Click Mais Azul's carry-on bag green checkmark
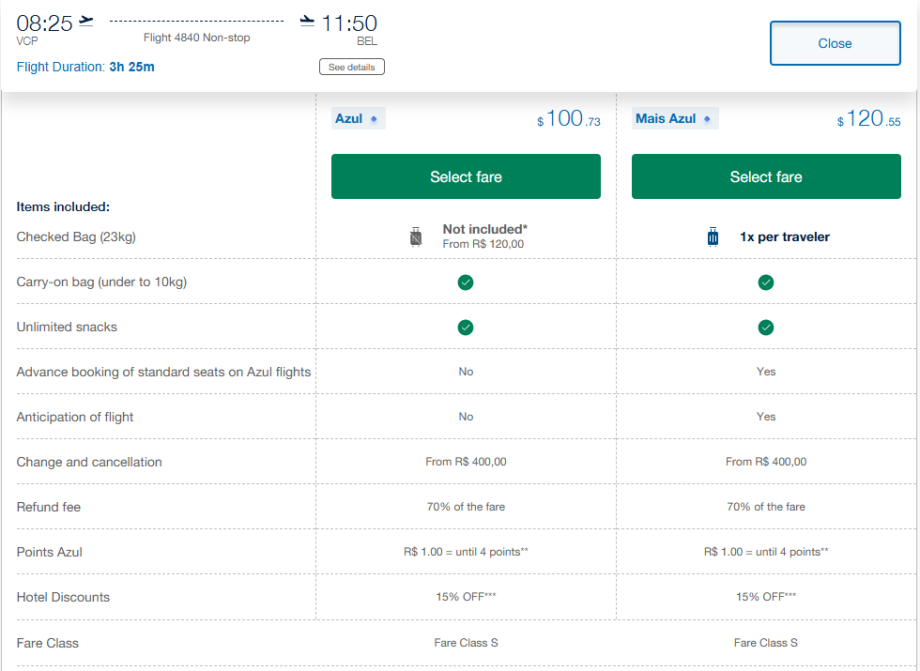 (x=765, y=282)
